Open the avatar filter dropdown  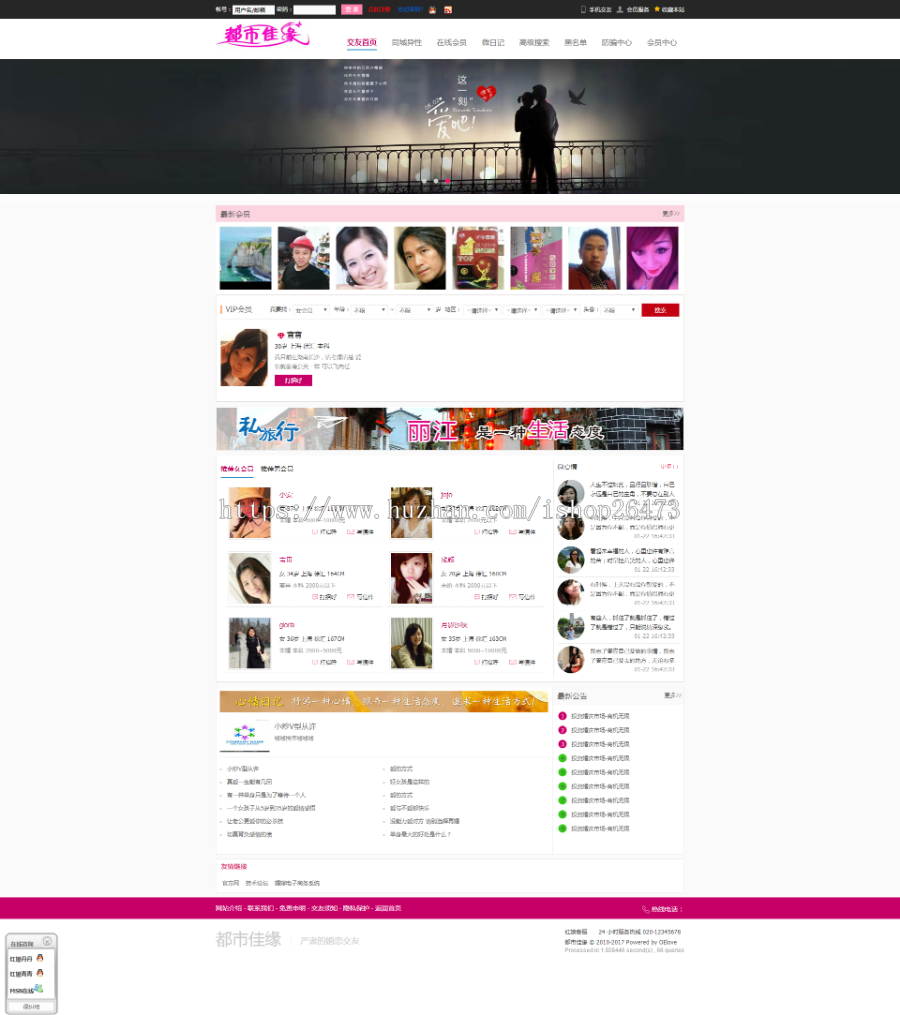618,310
